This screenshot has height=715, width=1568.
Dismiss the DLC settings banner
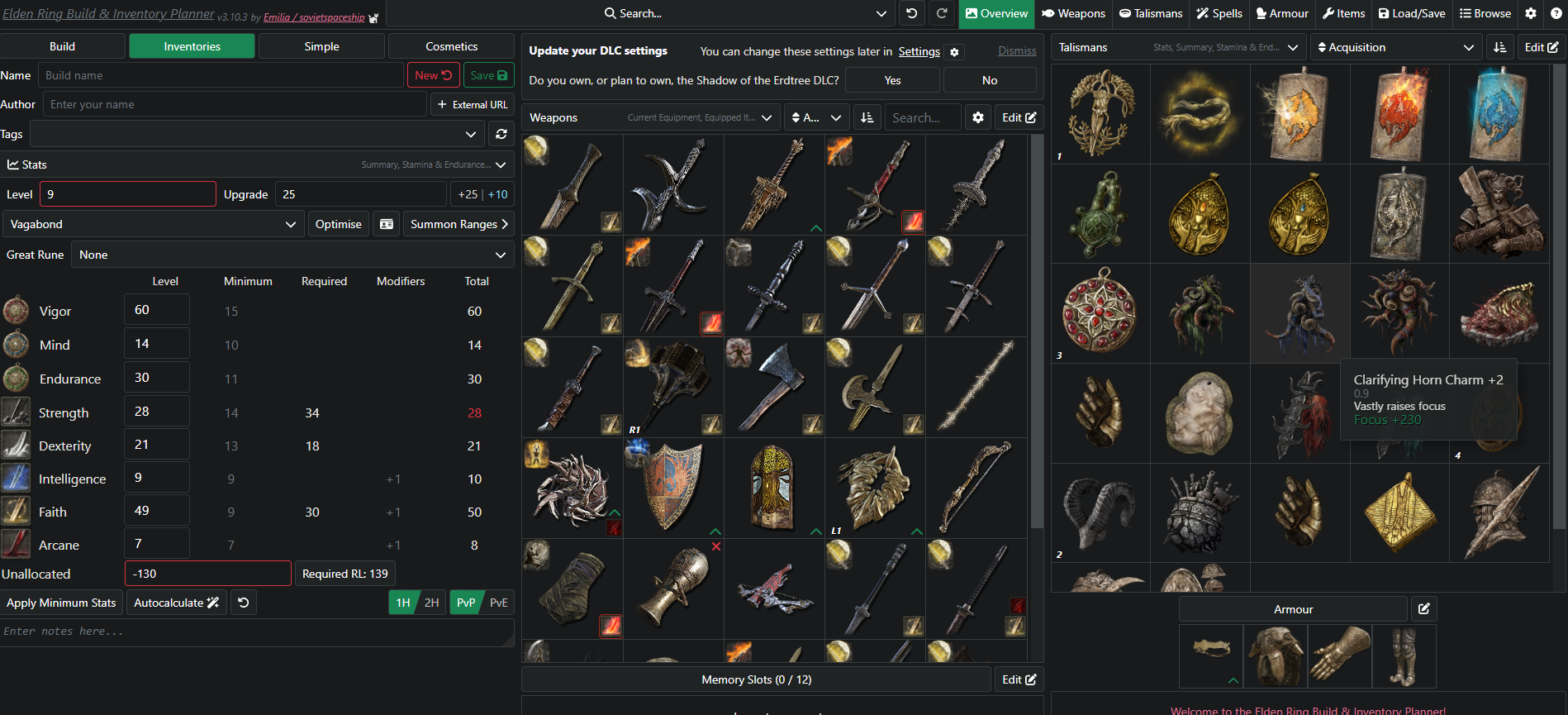(1017, 50)
